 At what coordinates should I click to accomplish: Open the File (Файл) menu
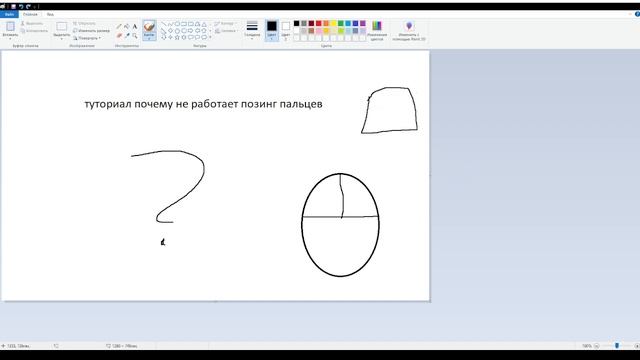[9, 14]
